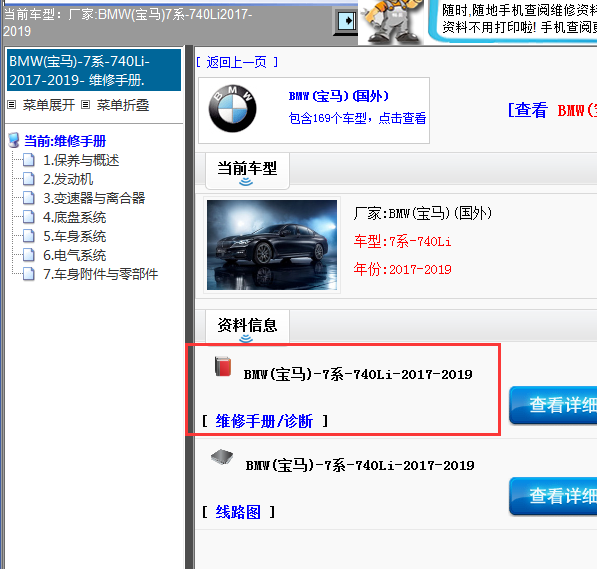
Task: Click 包含169个车型,点击查看 link
Action: click(x=357, y=118)
